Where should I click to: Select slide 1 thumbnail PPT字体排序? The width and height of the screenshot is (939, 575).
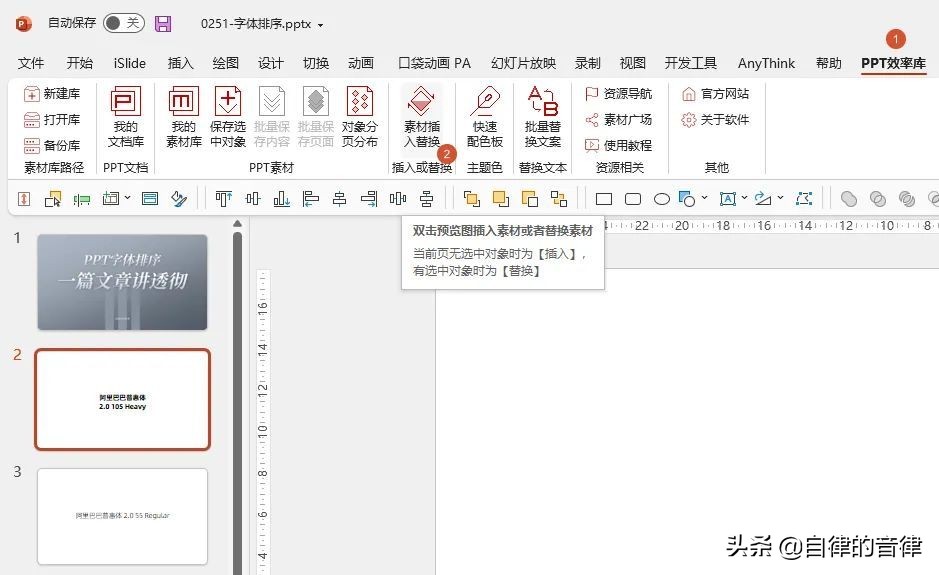pos(122,282)
